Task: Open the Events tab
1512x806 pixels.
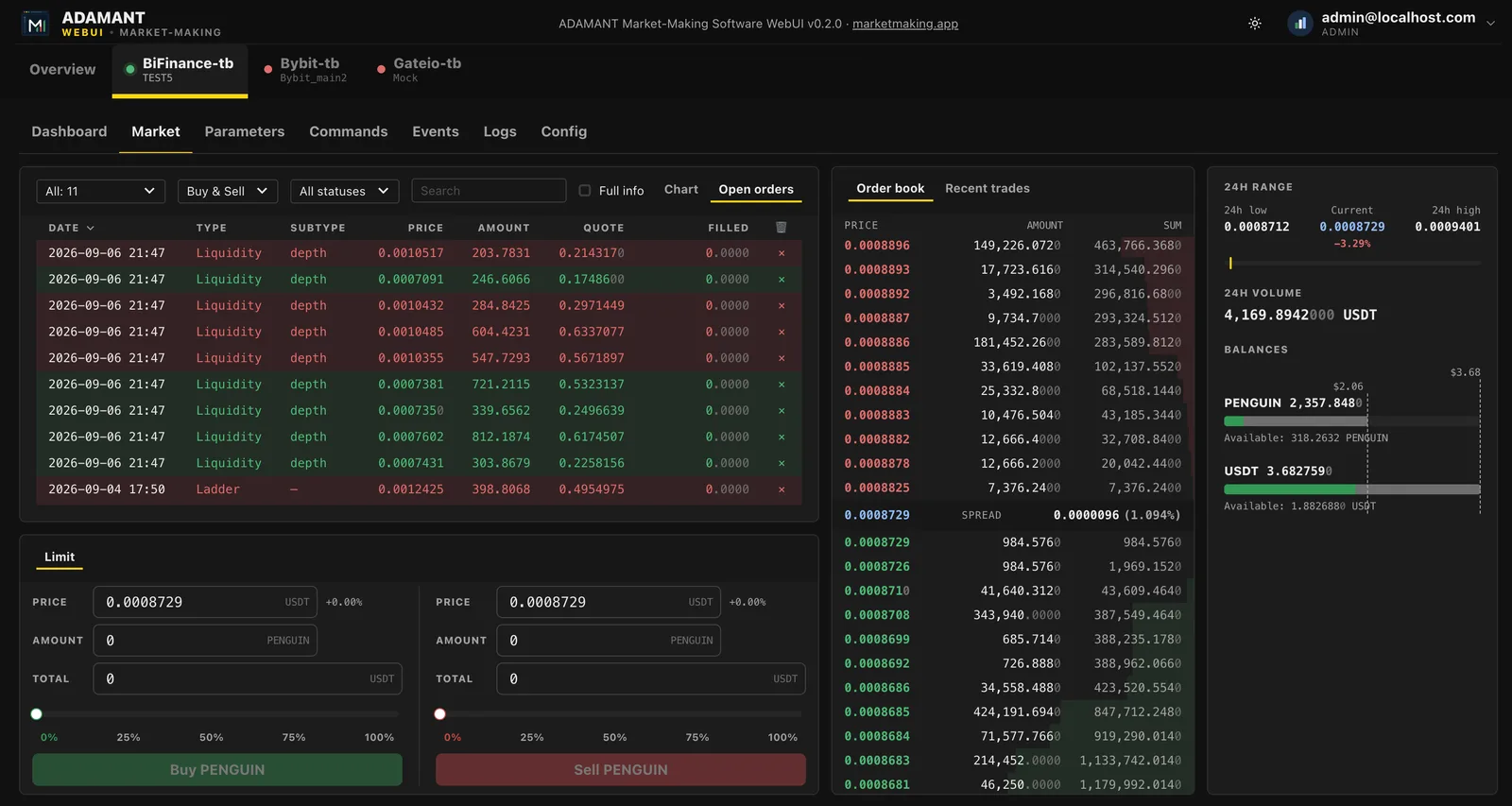Action: (x=436, y=131)
